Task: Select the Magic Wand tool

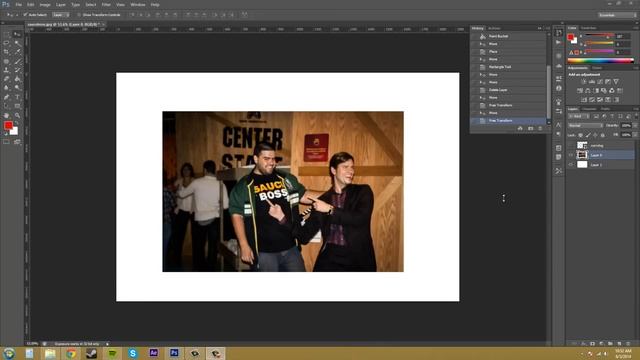Action: pos(17,43)
